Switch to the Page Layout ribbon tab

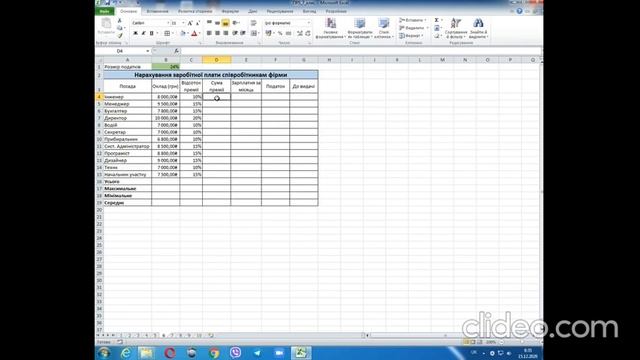(195, 11)
